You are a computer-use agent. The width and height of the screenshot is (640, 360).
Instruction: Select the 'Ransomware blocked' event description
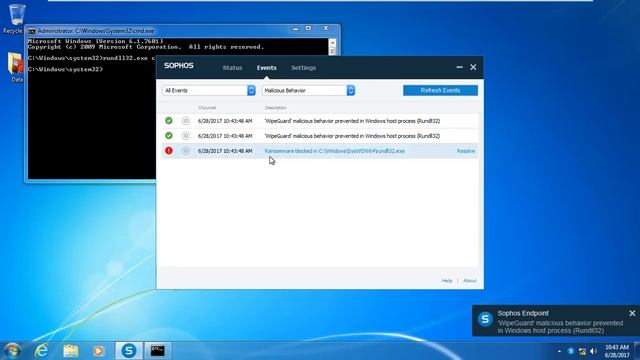[x=335, y=151]
